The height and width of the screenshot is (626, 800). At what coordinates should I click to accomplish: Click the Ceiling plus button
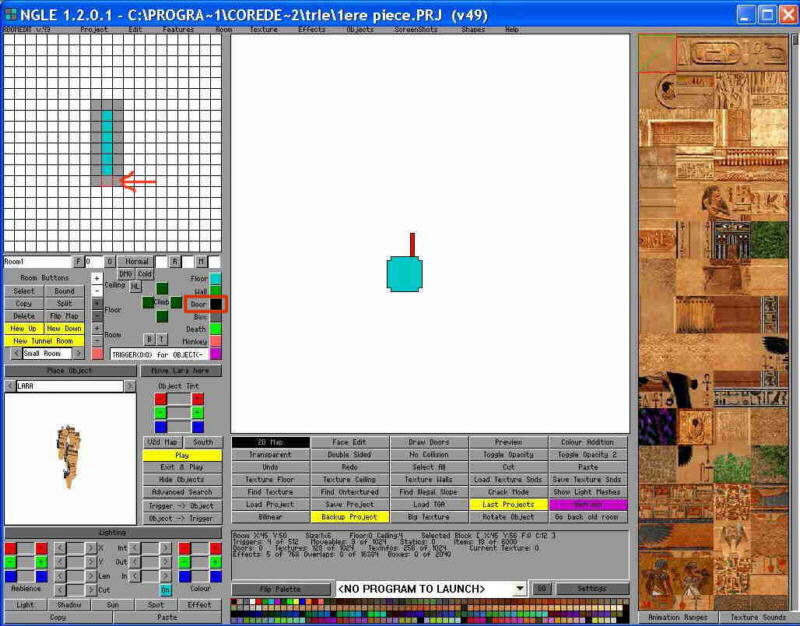pos(96,278)
